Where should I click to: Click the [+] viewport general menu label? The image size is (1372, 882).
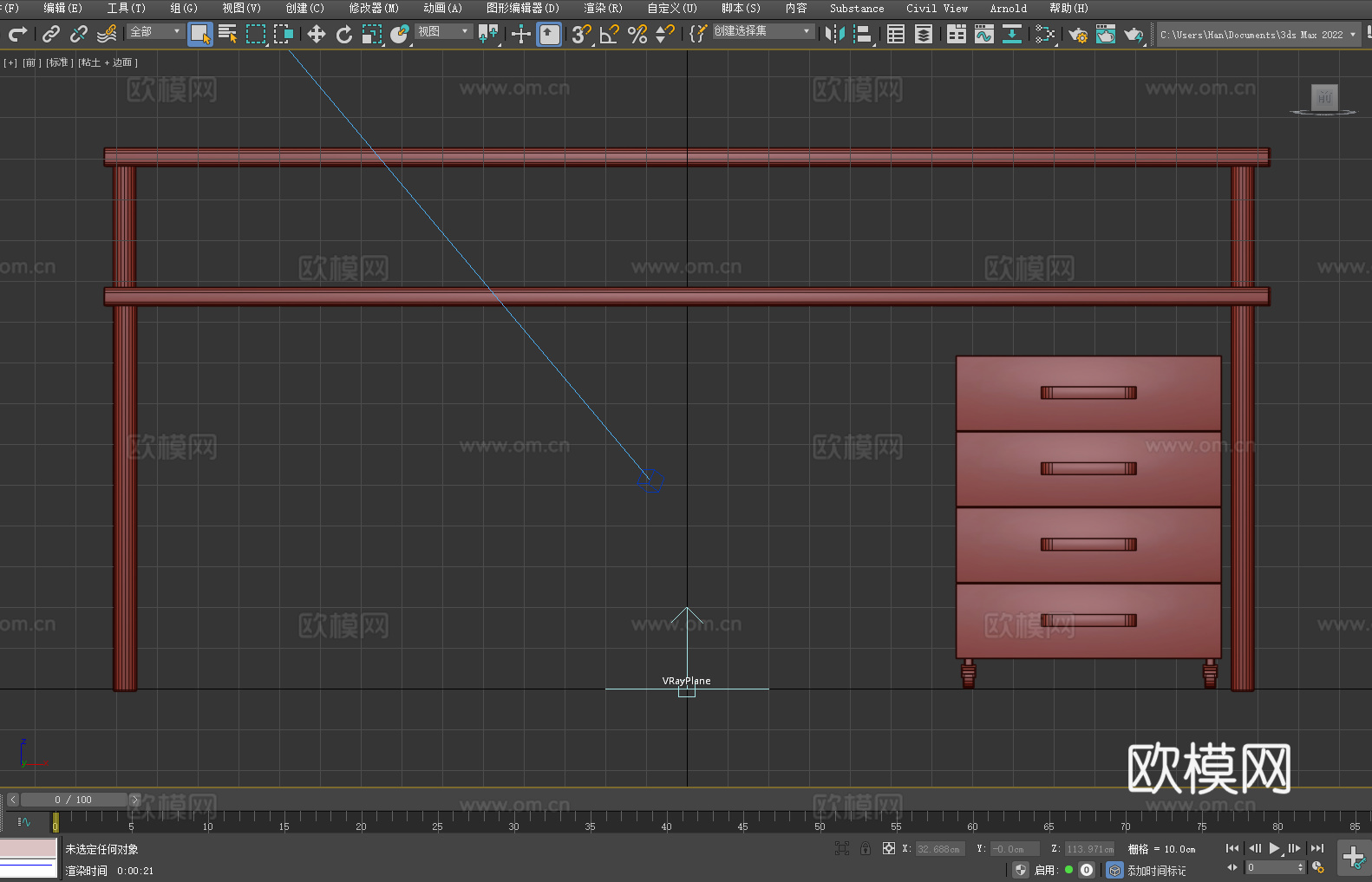coord(10,62)
